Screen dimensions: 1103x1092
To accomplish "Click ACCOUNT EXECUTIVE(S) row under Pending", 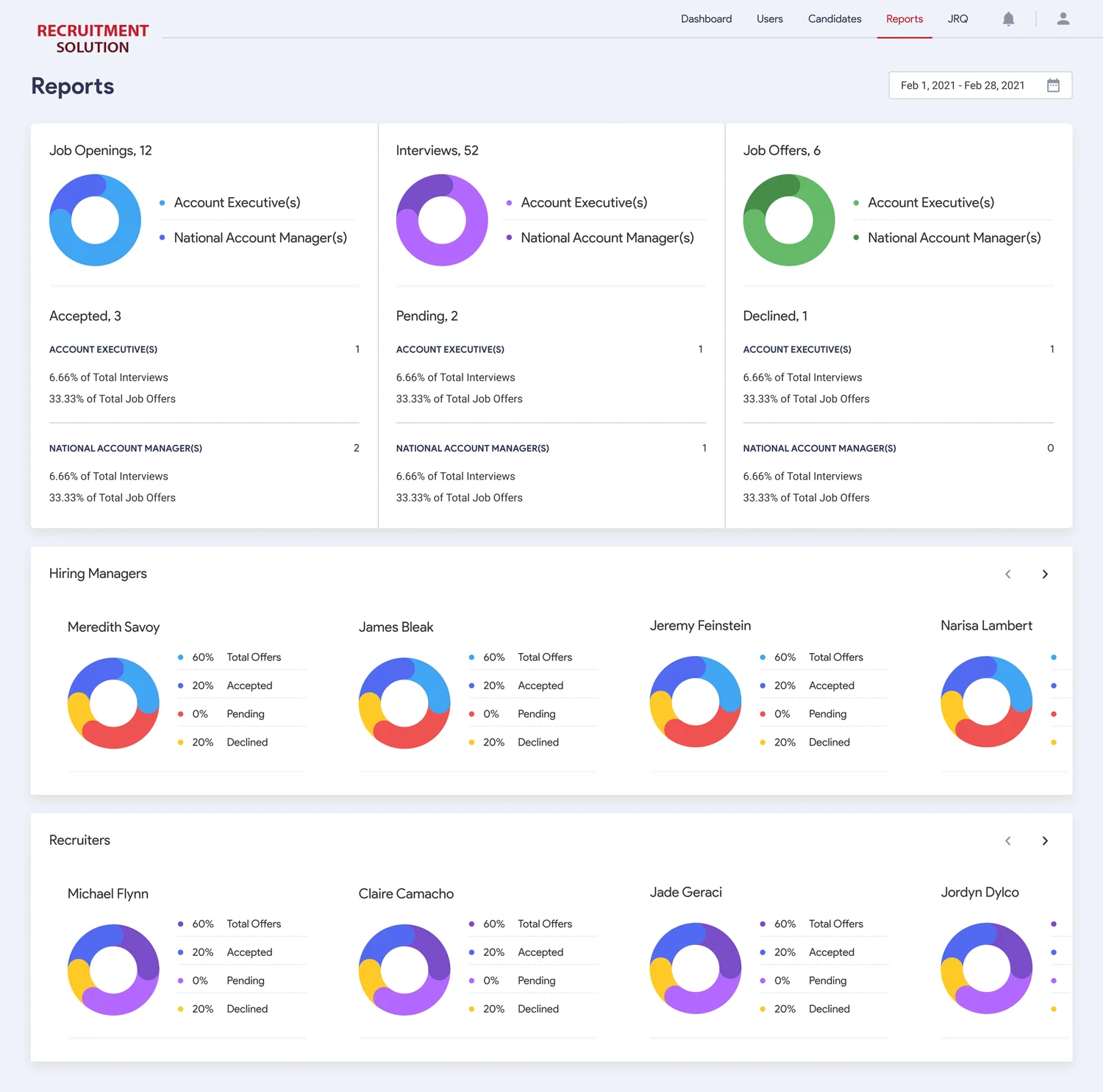I will tap(550, 349).
